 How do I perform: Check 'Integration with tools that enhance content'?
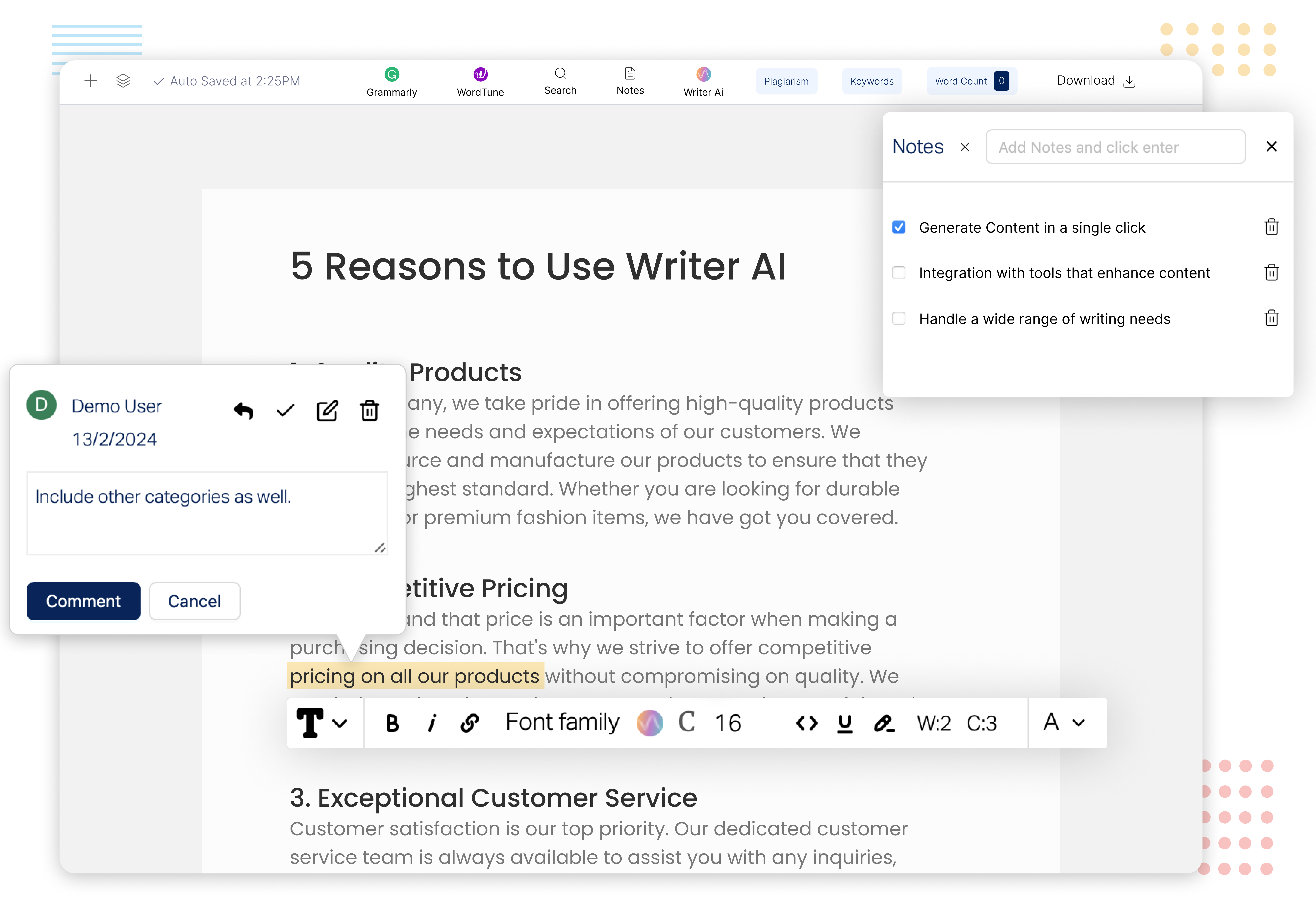pos(899,273)
